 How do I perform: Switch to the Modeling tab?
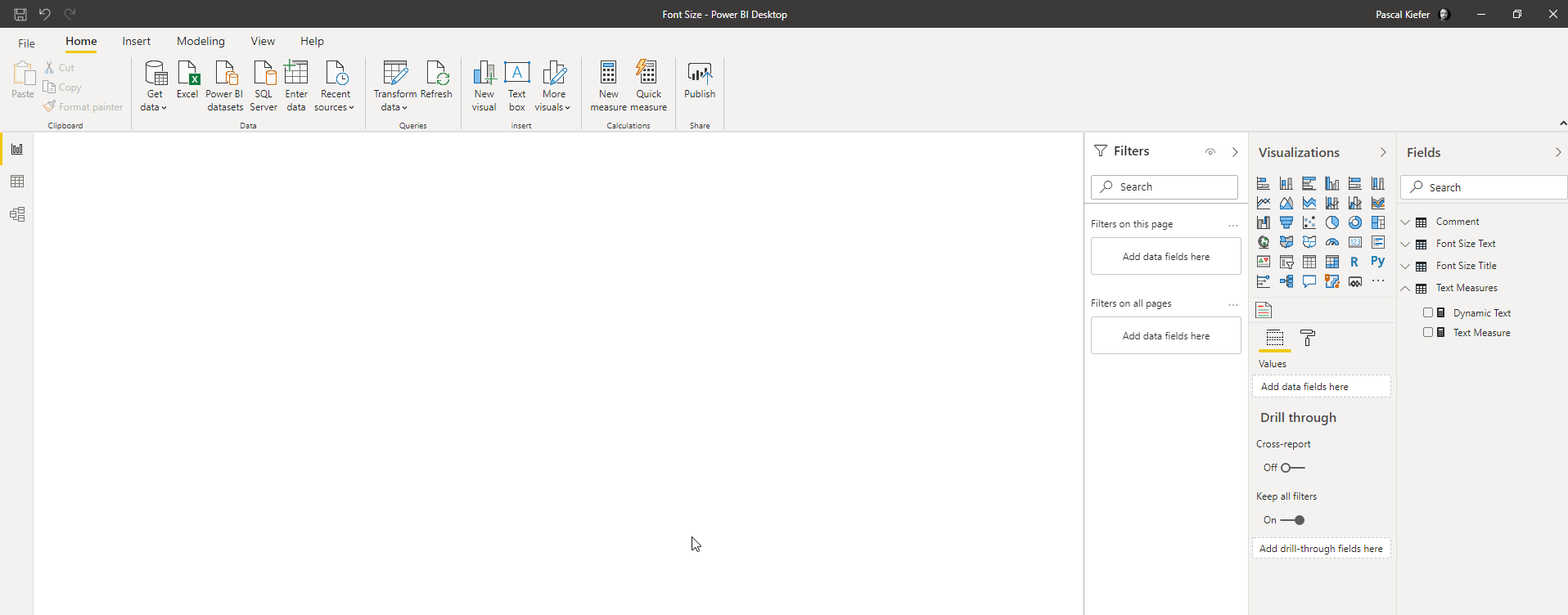point(201,41)
